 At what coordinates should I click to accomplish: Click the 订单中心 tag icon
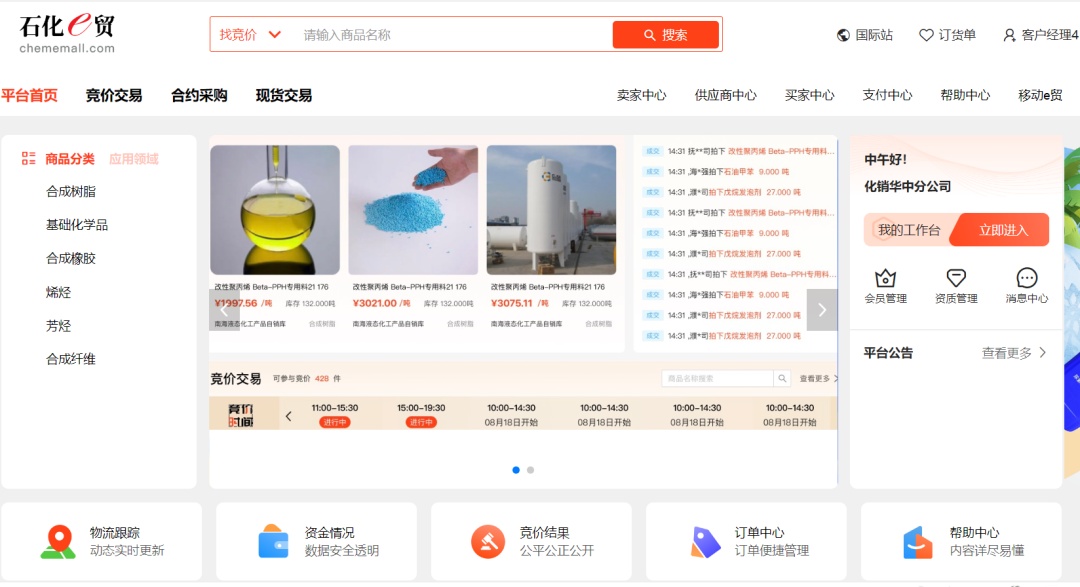point(705,542)
